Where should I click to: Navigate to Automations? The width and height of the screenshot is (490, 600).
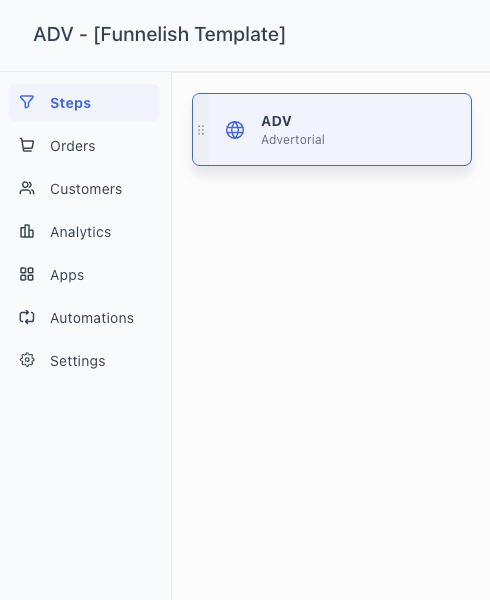(84, 318)
